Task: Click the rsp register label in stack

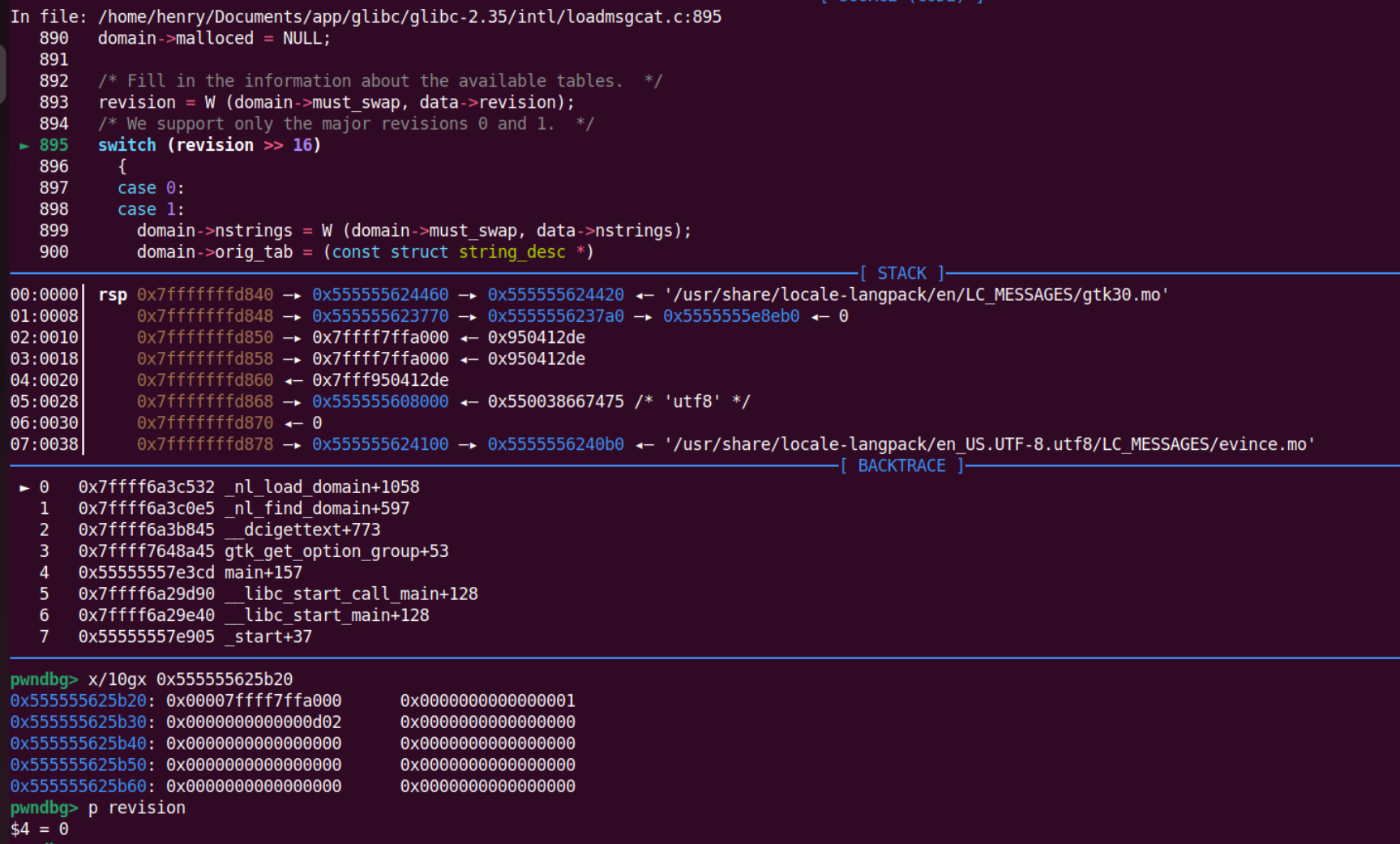Action: (x=113, y=295)
